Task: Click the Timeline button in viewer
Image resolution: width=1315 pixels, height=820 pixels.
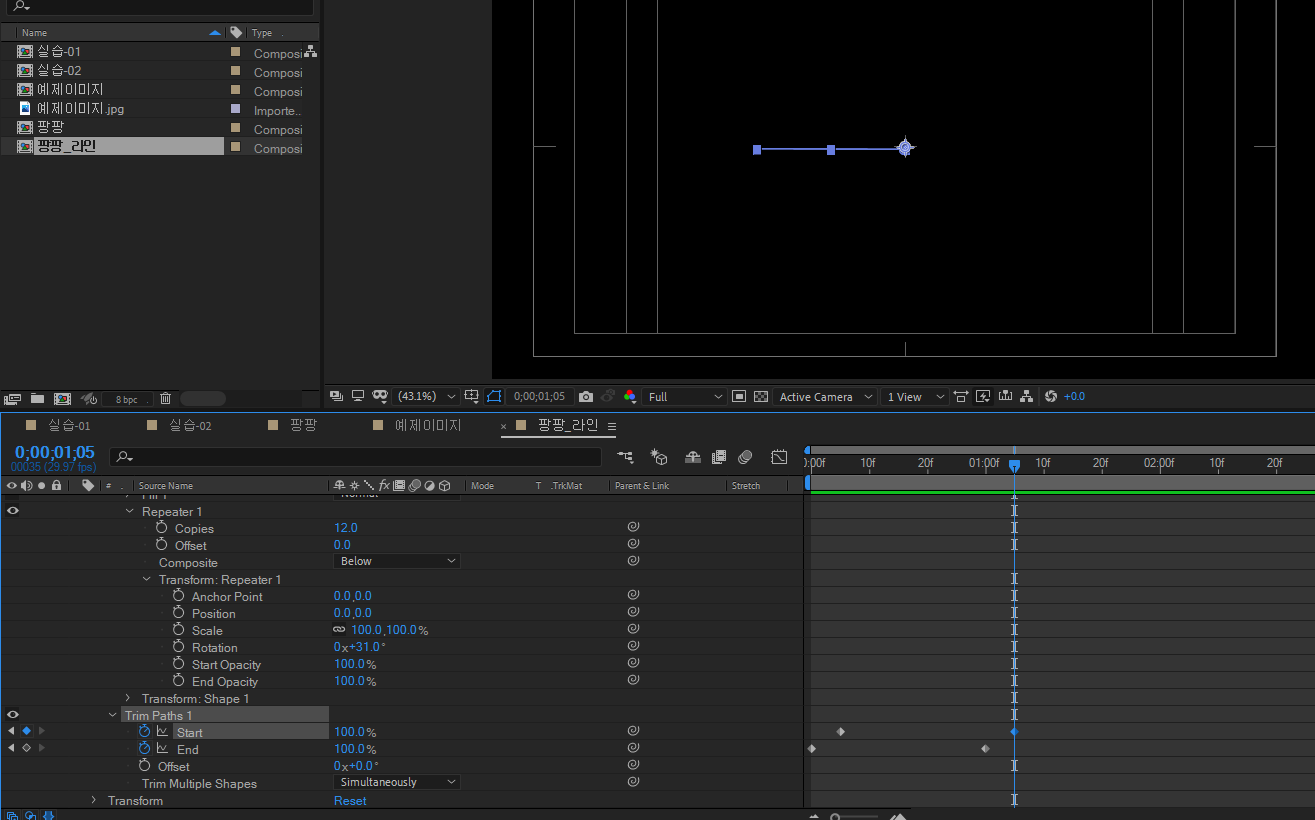Action: point(1005,396)
